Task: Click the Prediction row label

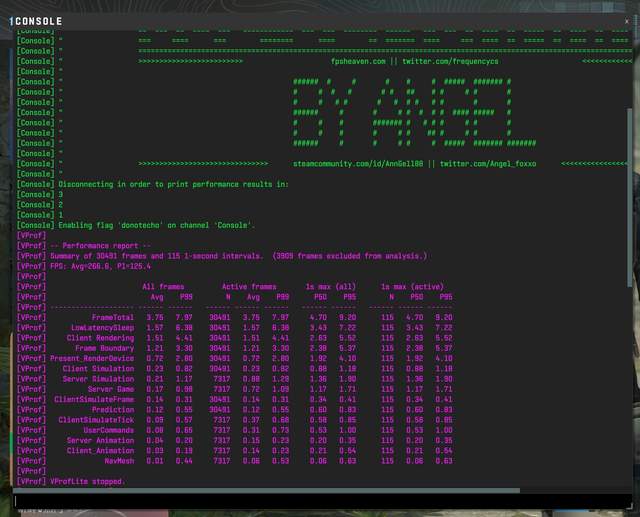Action: [x=113, y=410]
